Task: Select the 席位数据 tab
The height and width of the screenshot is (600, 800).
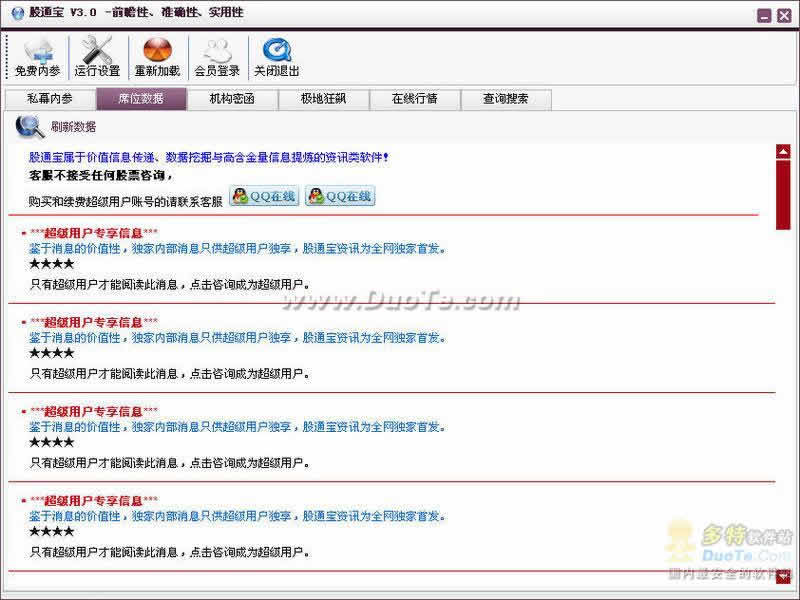Action: click(141, 99)
